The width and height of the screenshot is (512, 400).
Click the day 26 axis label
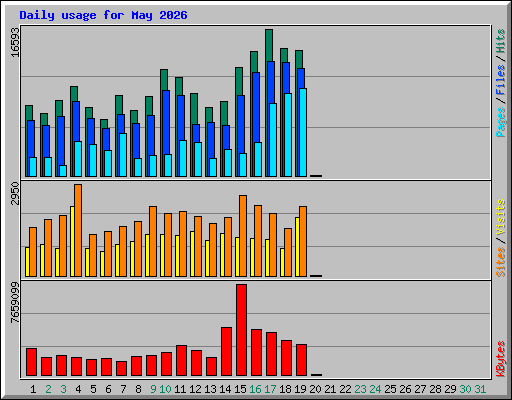pos(405,389)
